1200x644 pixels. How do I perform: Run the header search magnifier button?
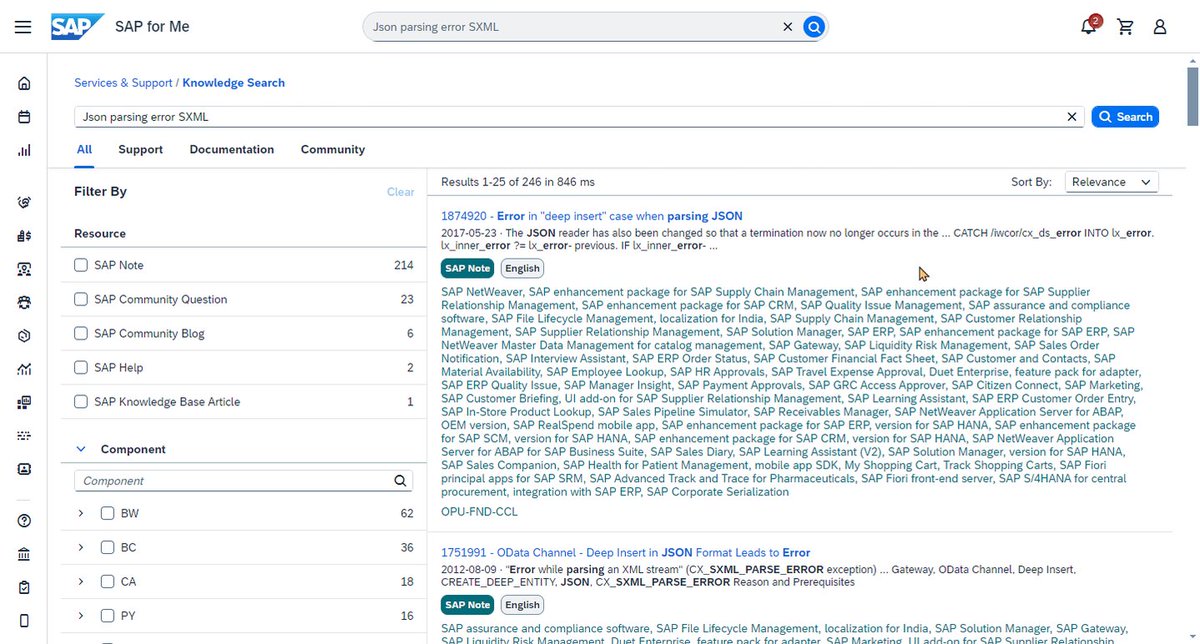(814, 27)
